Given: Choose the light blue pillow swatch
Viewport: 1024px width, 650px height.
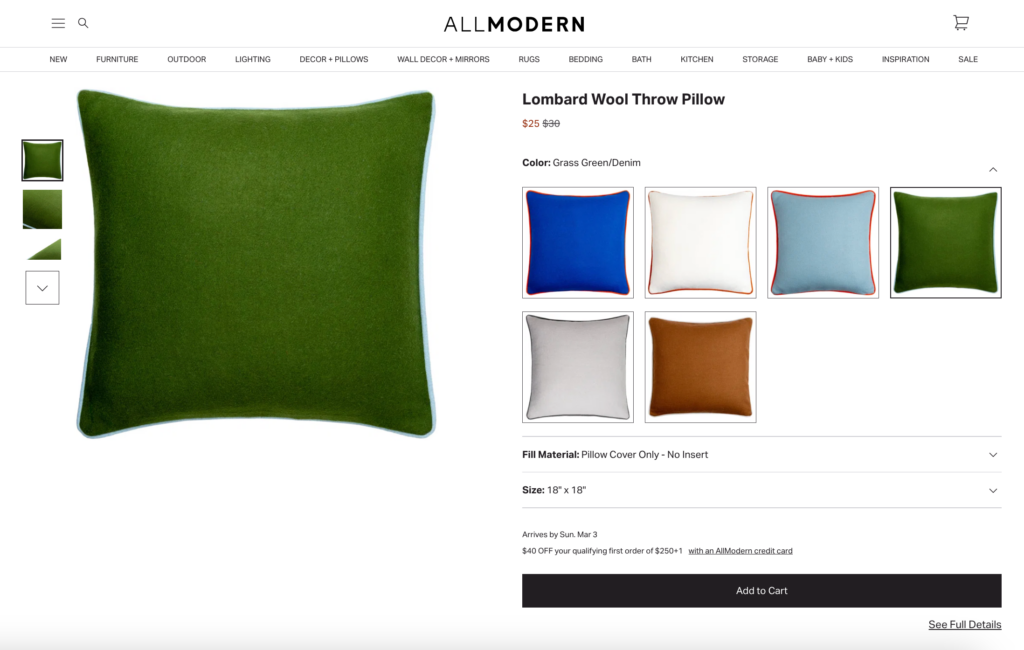Looking at the screenshot, I should pos(823,242).
